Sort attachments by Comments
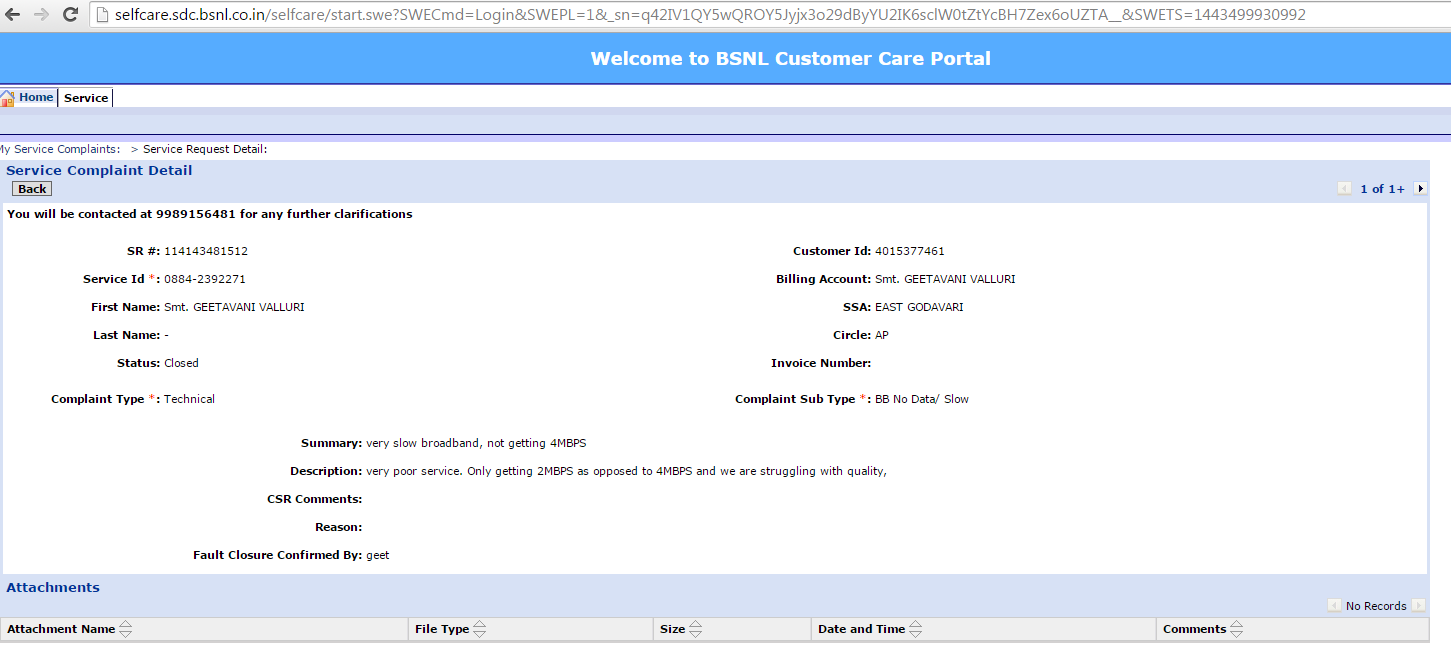The height and width of the screenshot is (650, 1451). 1237,629
